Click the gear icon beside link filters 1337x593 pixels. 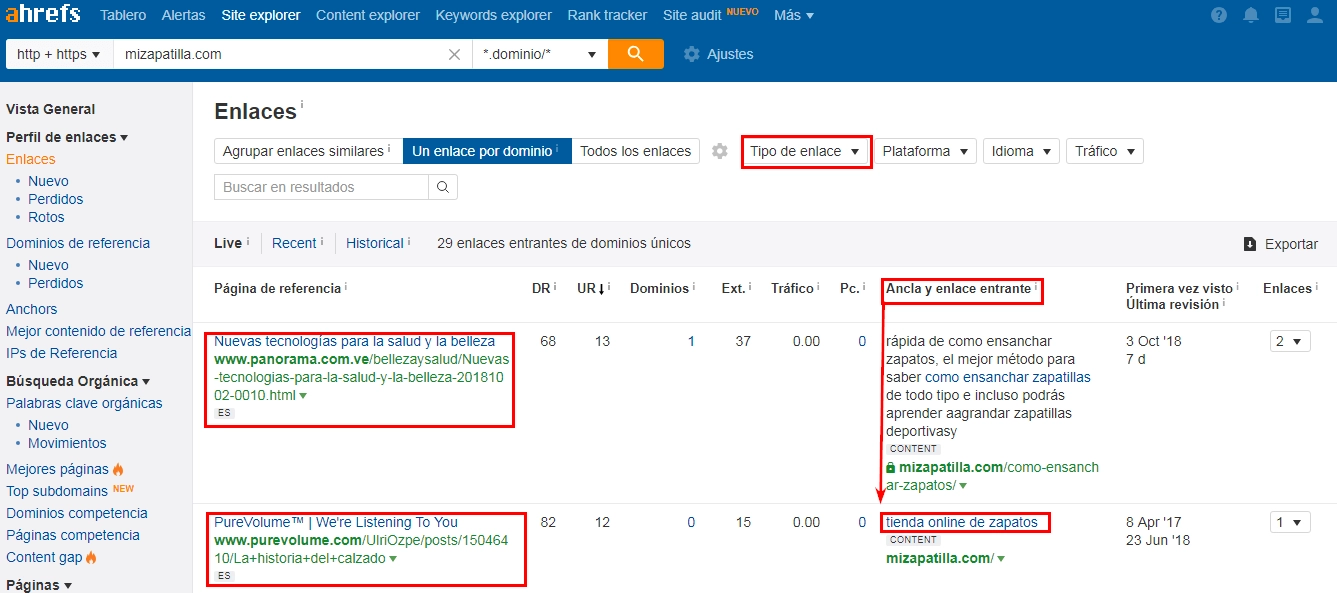point(720,151)
